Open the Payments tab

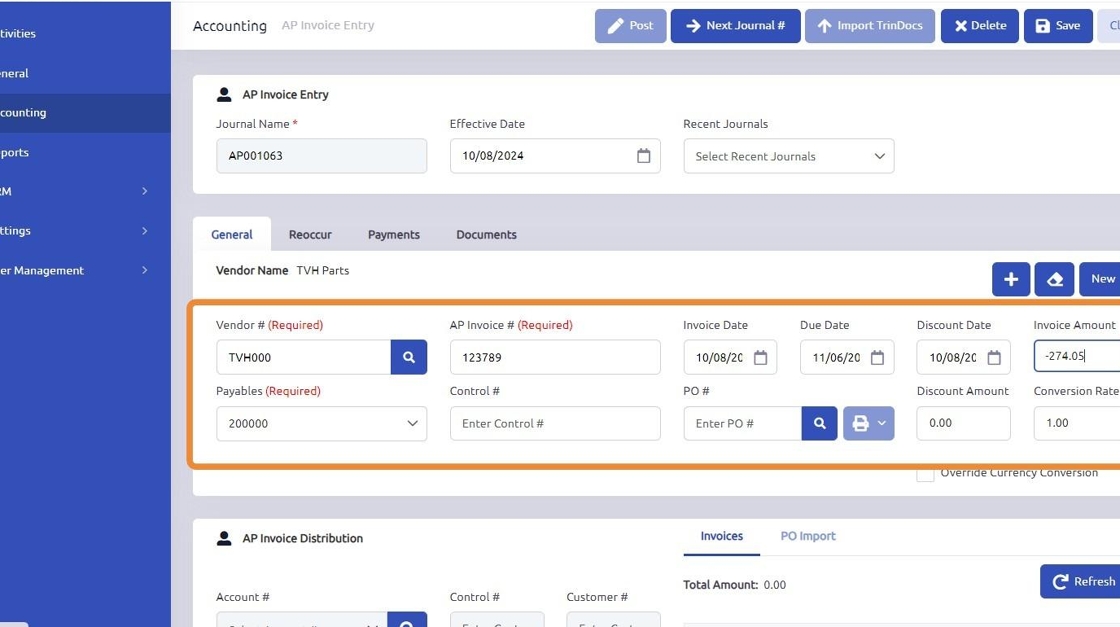pyautogui.click(x=393, y=234)
